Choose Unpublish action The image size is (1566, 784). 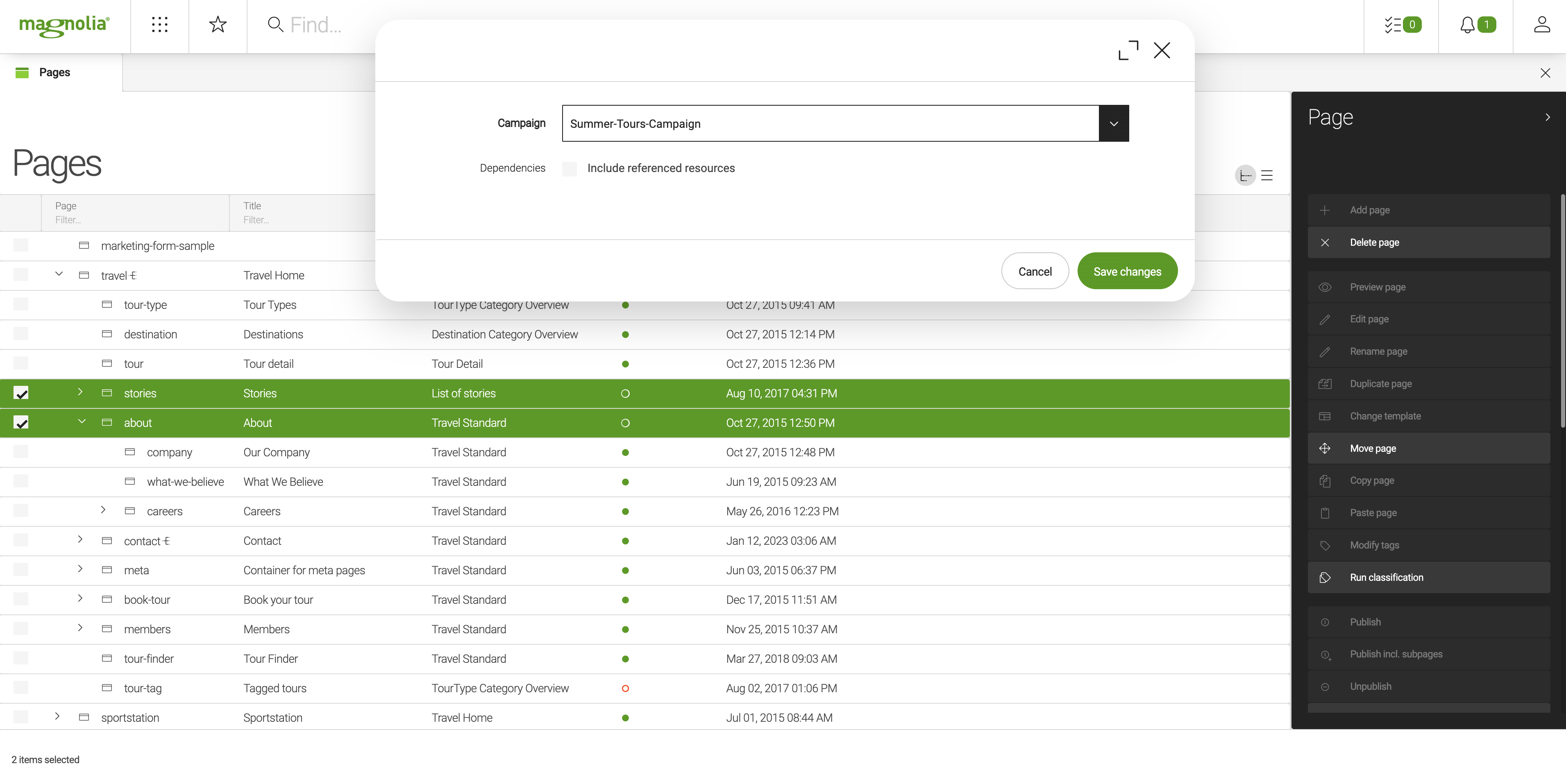tap(1429, 687)
